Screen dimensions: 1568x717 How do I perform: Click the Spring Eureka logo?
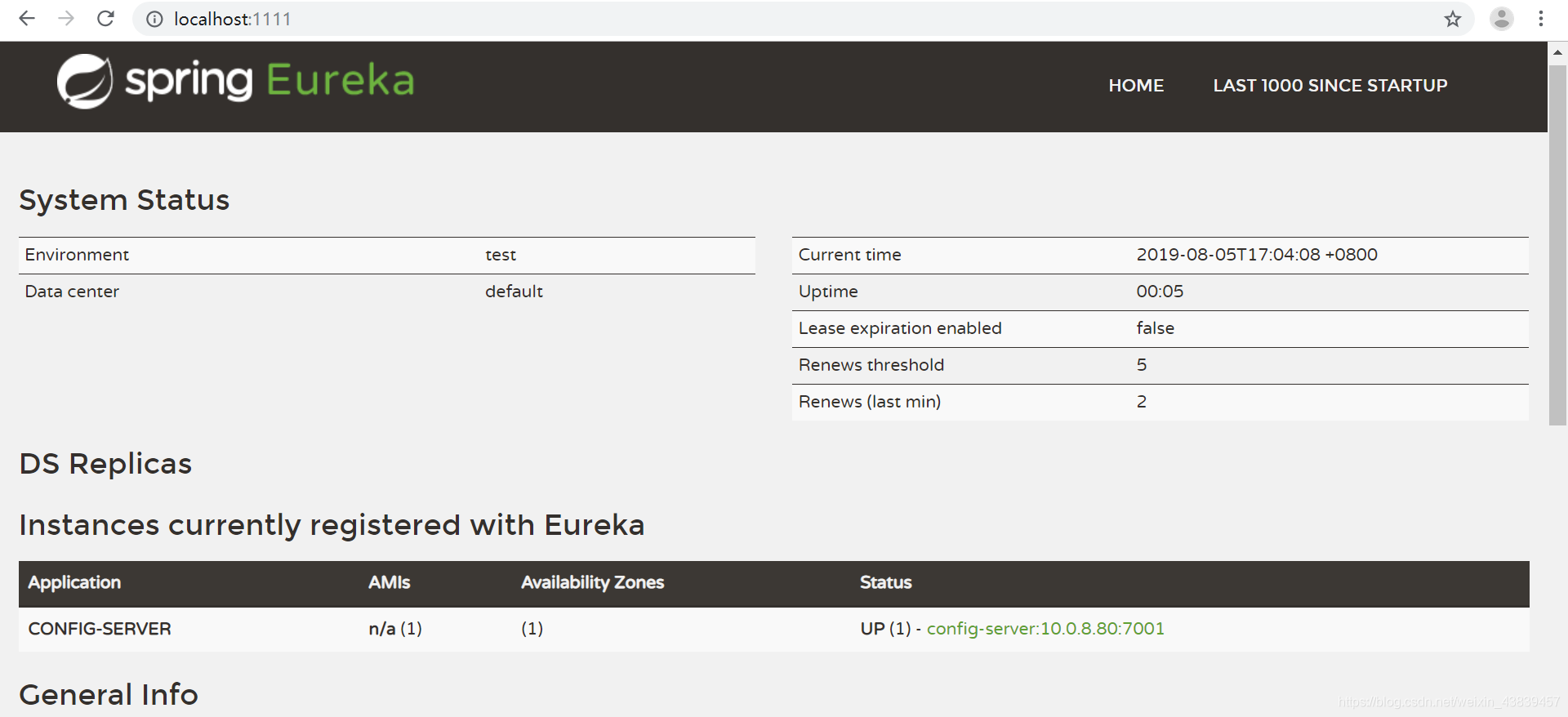click(x=235, y=81)
